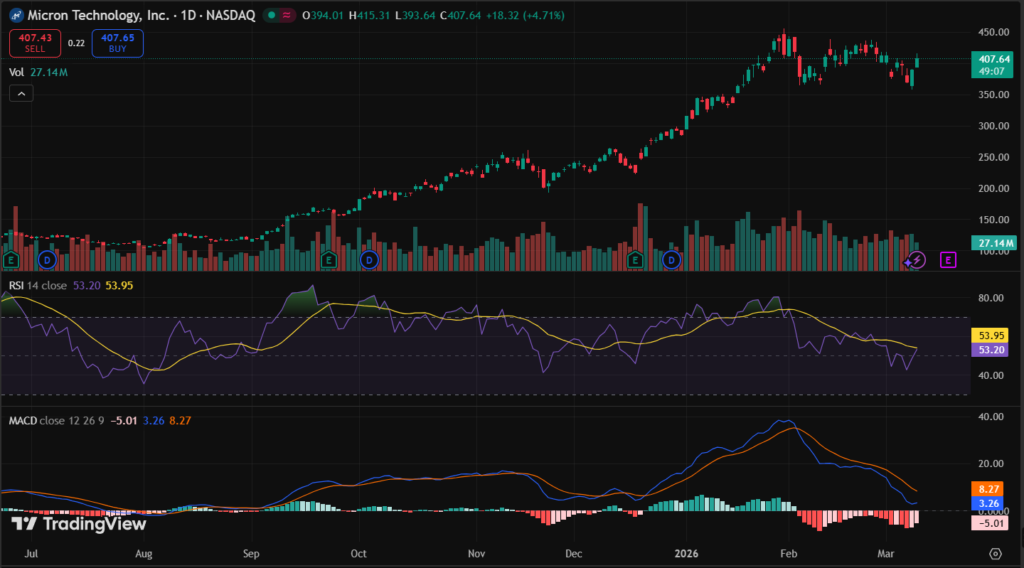Click the 2026 label on time axis
The height and width of the screenshot is (568, 1024).
pyautogui.click(x=683, y=552)
